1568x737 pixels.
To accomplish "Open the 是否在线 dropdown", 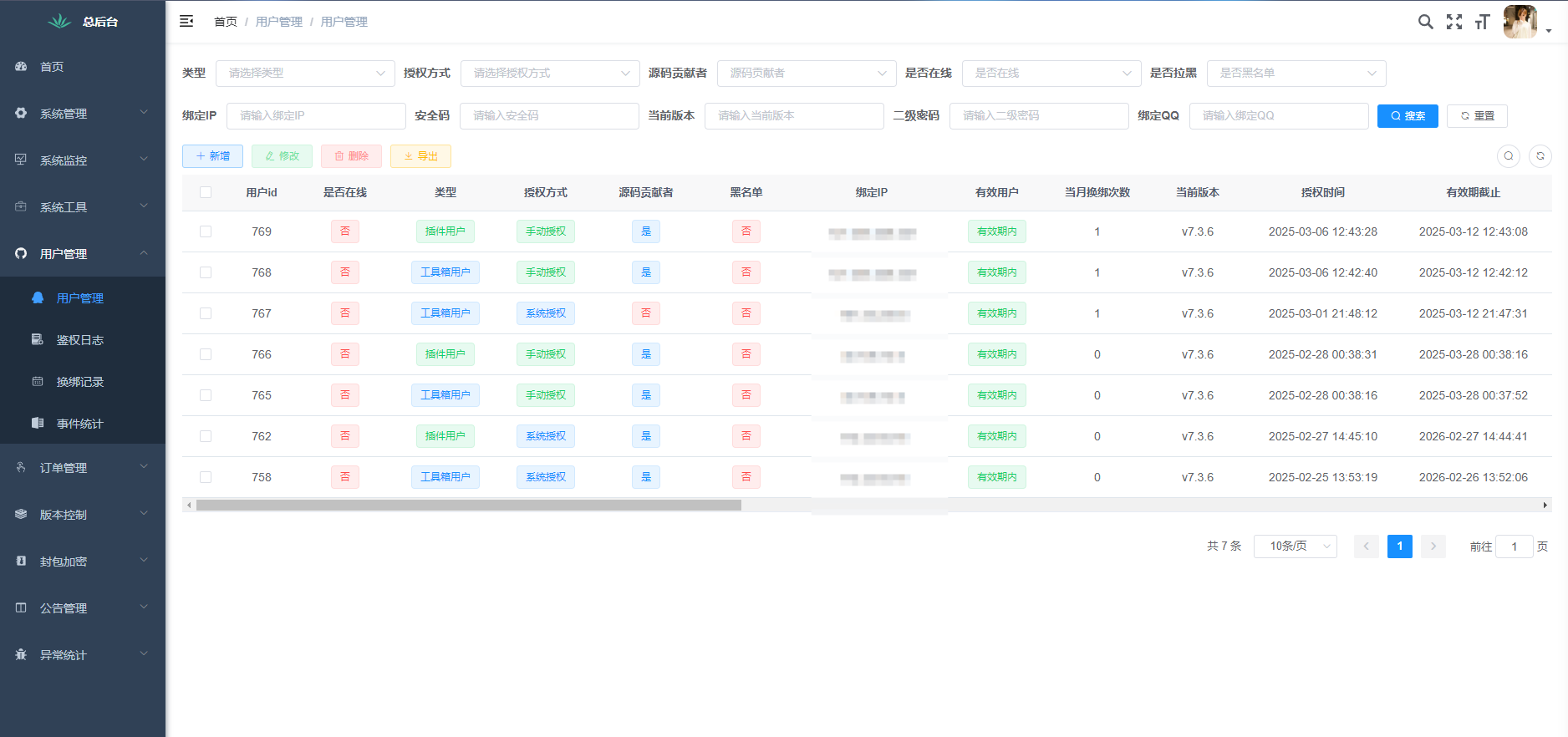I will (1051, 74).
